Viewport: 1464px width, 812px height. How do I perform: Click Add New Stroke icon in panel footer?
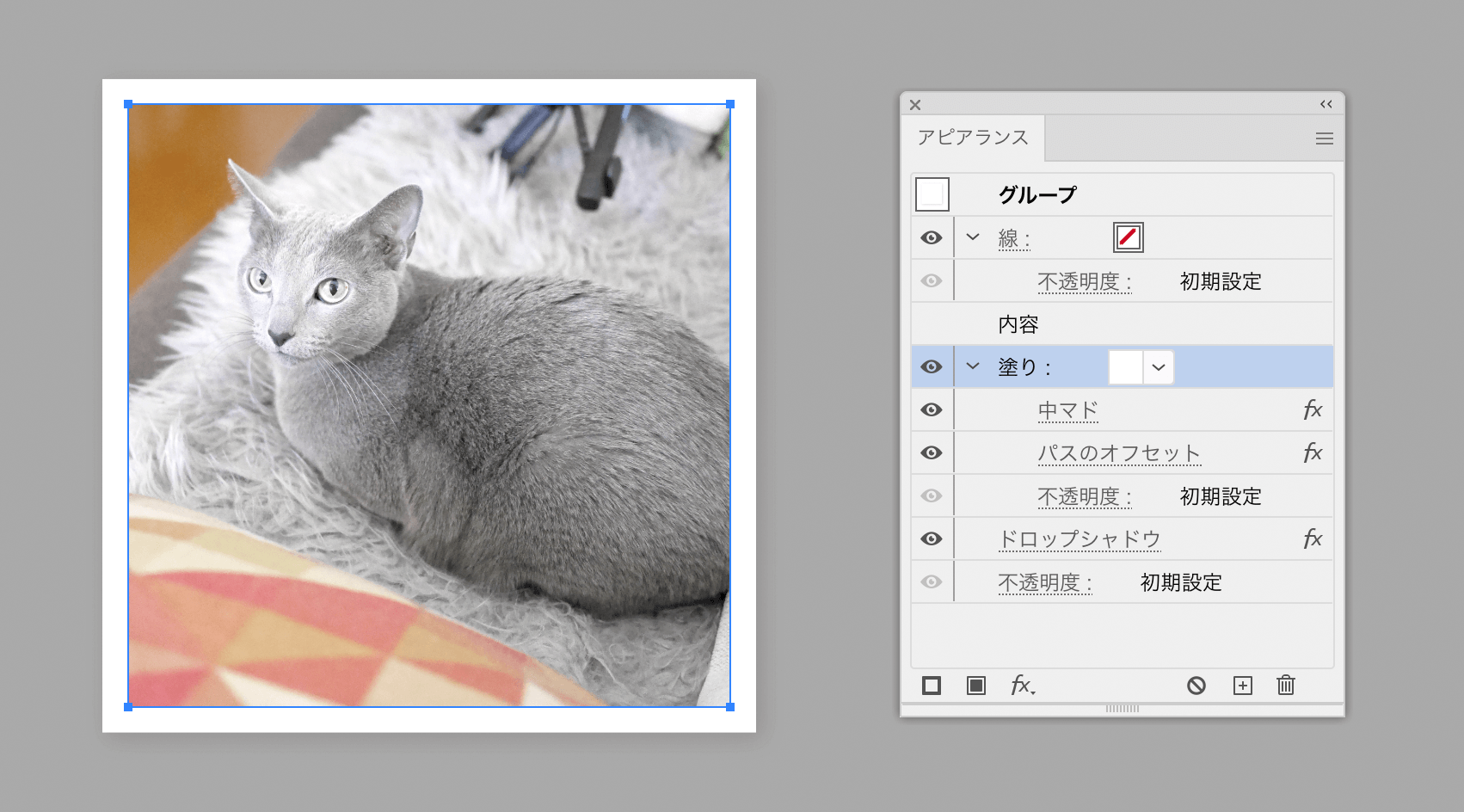[x=932, y=686]
